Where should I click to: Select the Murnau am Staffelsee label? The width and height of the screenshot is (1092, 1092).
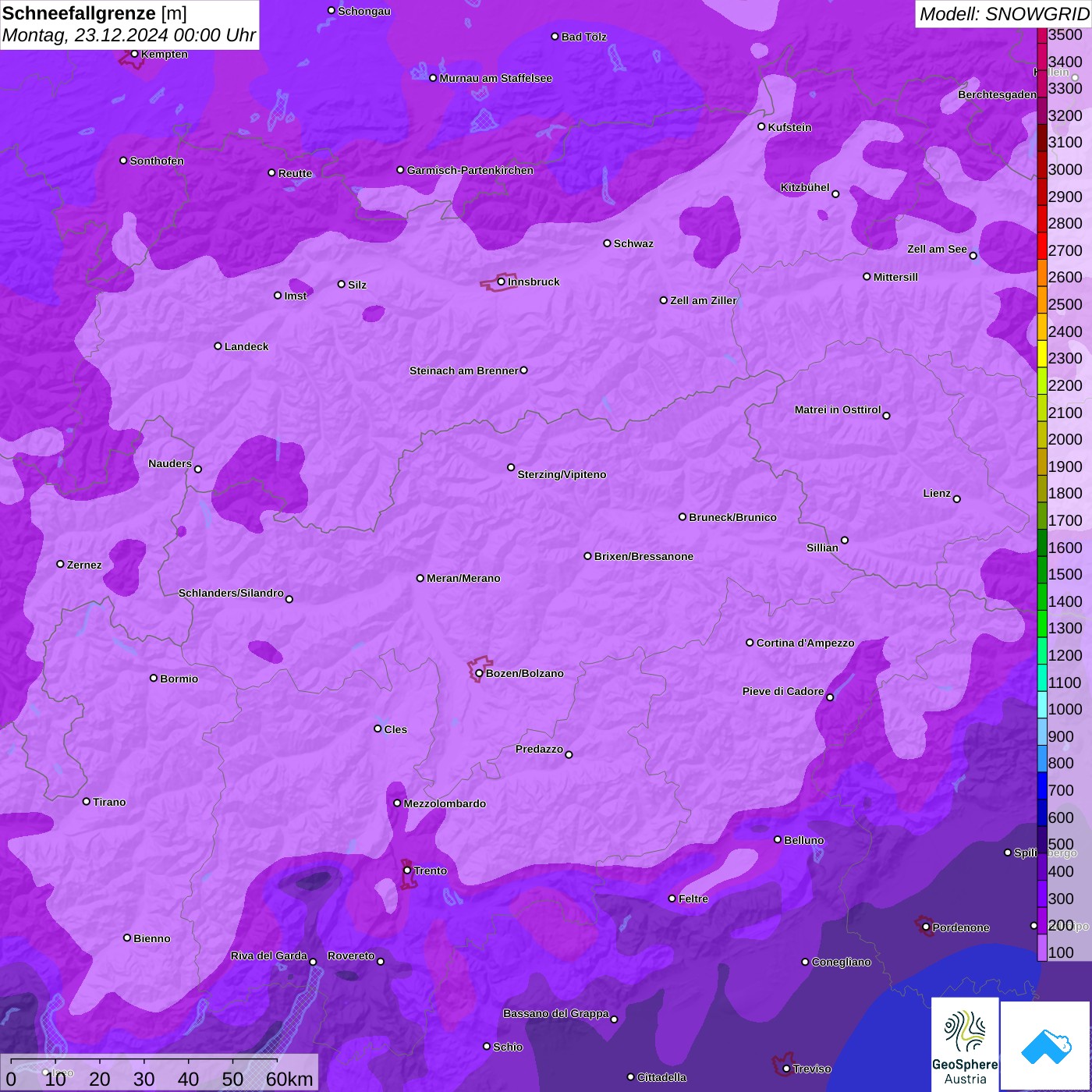coord(496,78)
